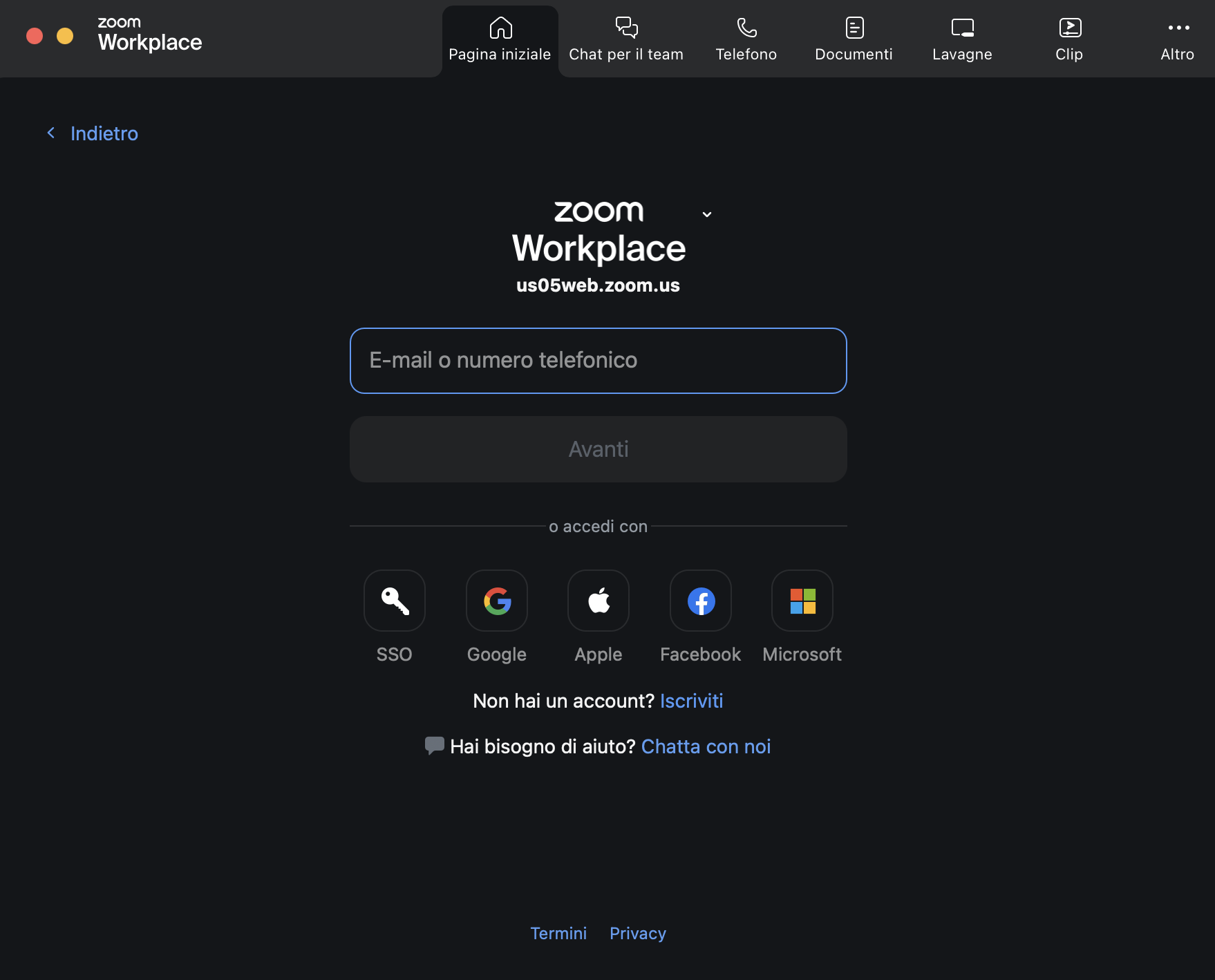Viewport: 1215px width, 980px height.
Task: Select the Microsoft sign-in icon
Action: 802,601
